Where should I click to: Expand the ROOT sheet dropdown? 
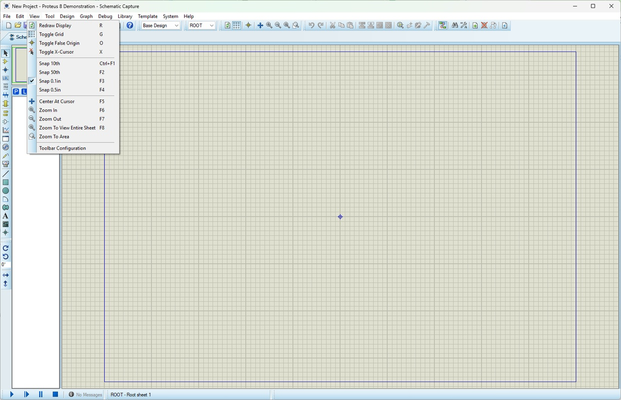coord(202,26)
